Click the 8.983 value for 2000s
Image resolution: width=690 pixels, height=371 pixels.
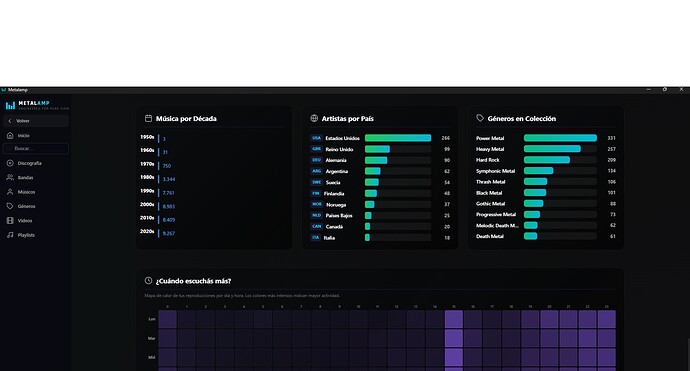coord(169,206)
